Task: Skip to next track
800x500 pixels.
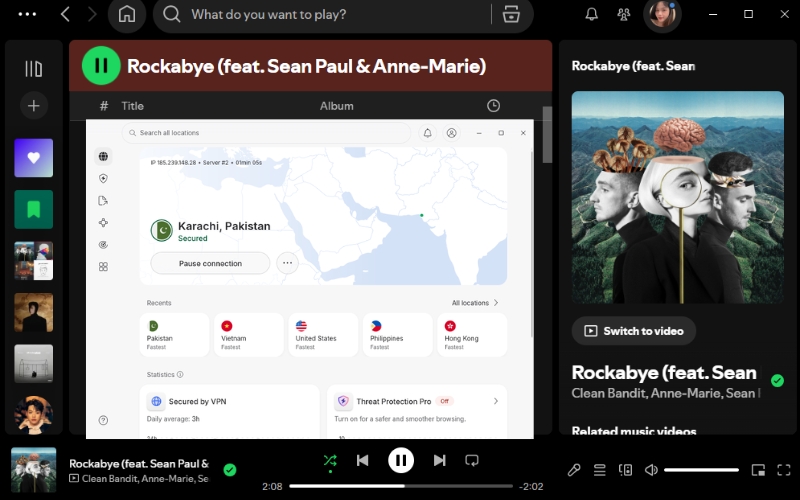Action: (439, 461)
